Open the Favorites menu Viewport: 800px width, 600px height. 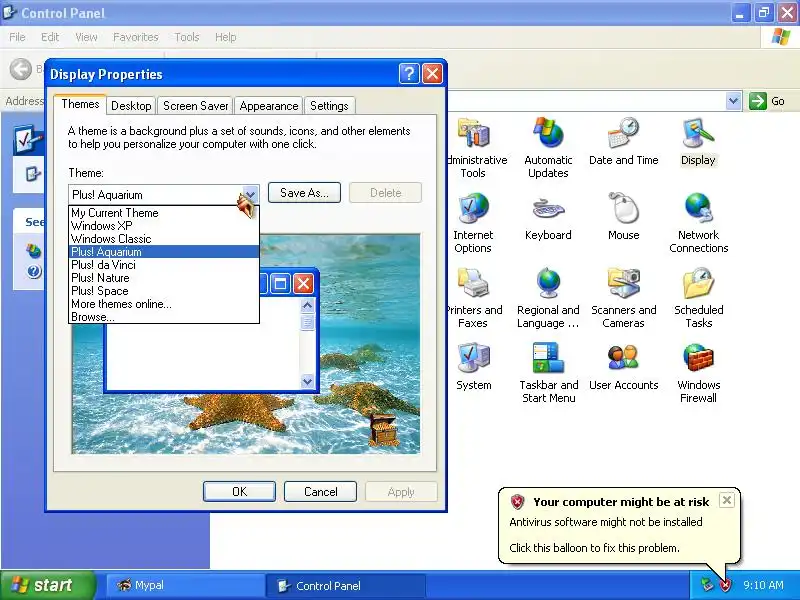(136, 37)
